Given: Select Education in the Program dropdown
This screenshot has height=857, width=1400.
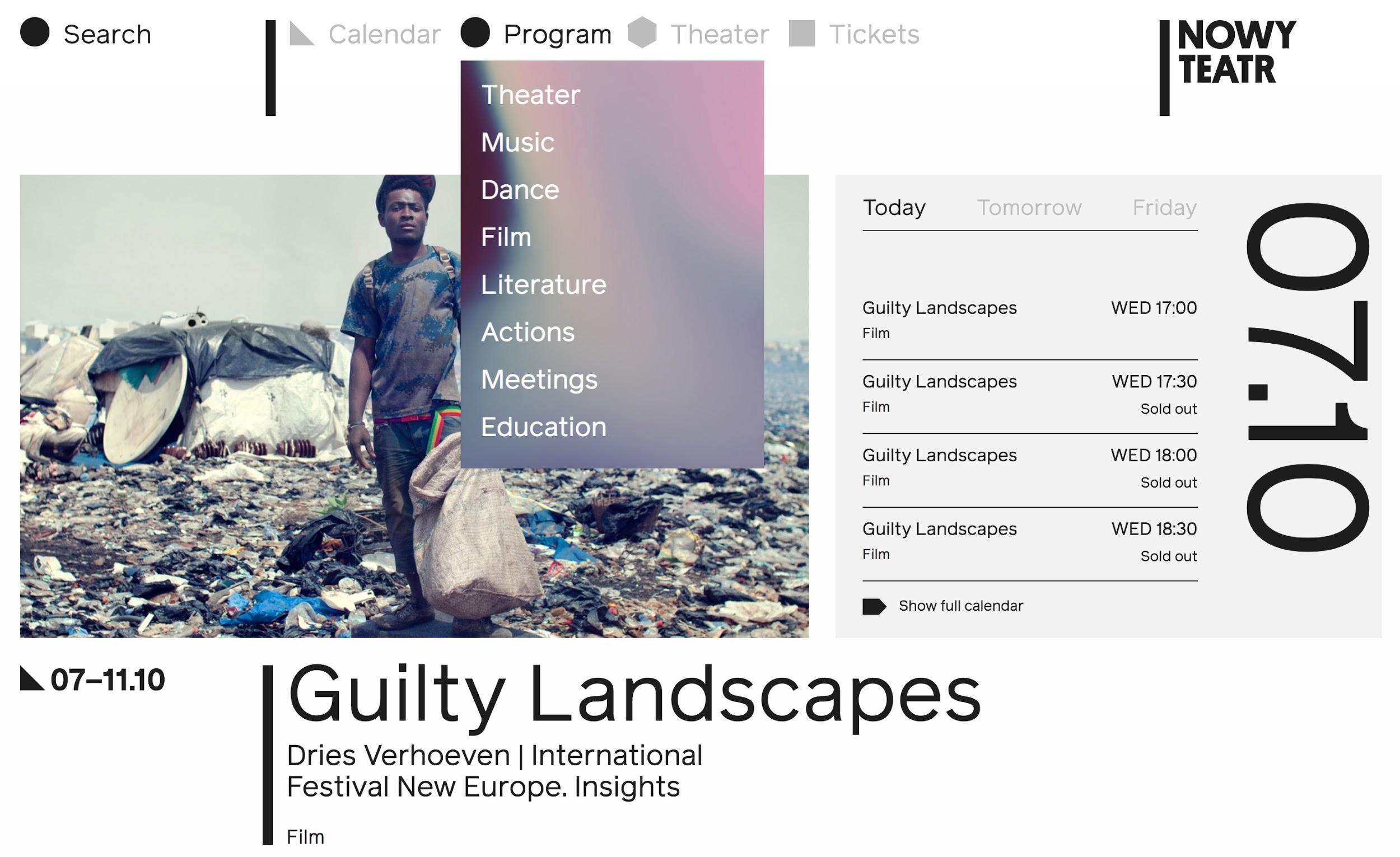Looking at the screenshot, I should 543,427.
